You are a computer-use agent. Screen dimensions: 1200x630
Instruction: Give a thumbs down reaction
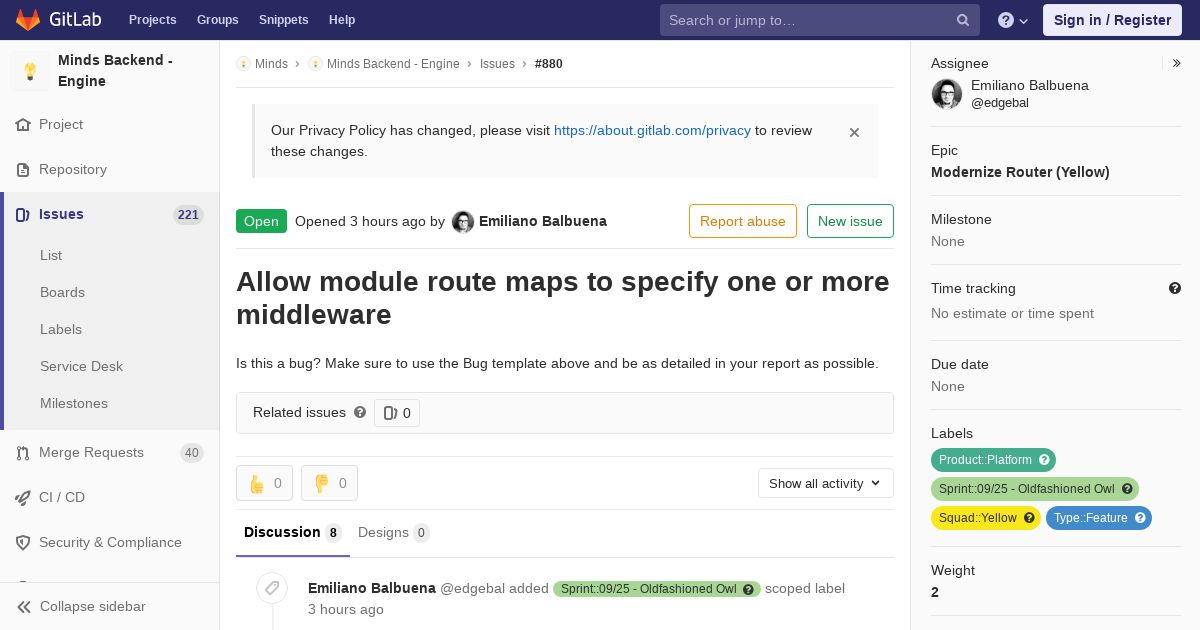coord(329,483)
